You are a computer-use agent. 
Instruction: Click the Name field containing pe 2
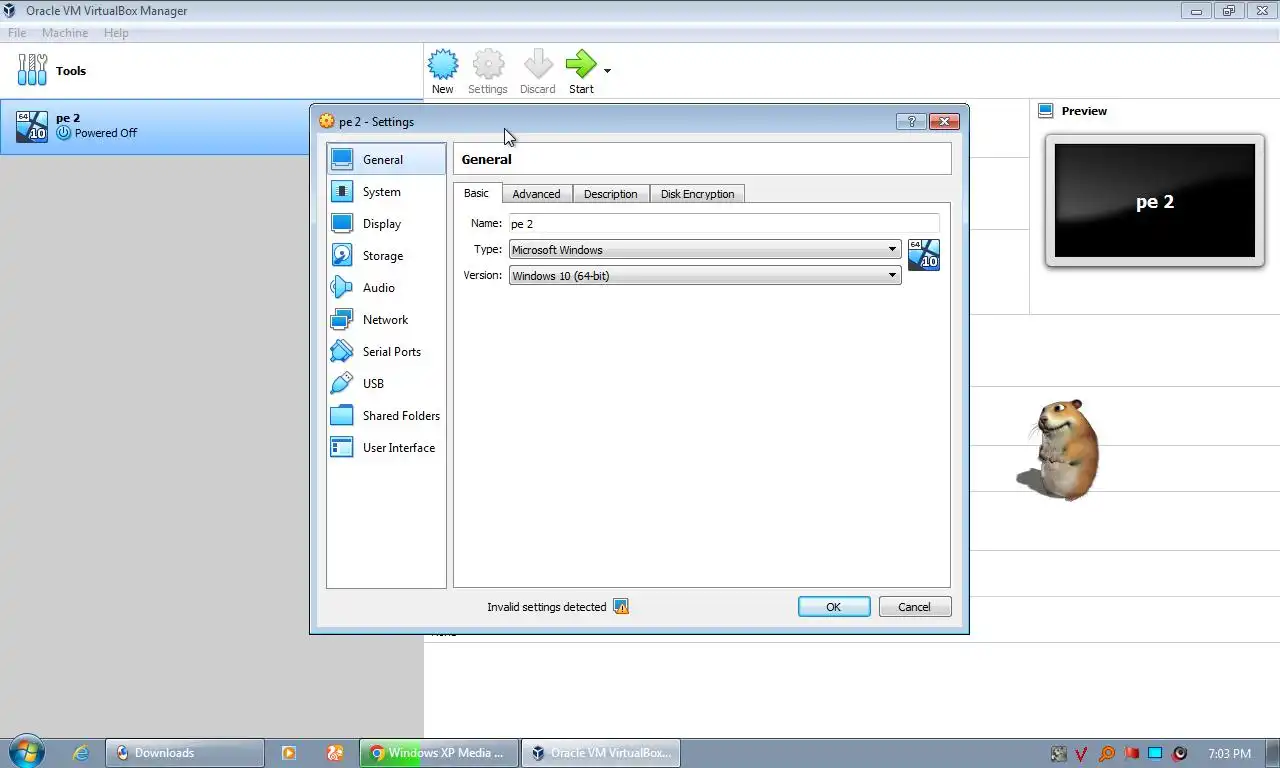click(724, 224)
